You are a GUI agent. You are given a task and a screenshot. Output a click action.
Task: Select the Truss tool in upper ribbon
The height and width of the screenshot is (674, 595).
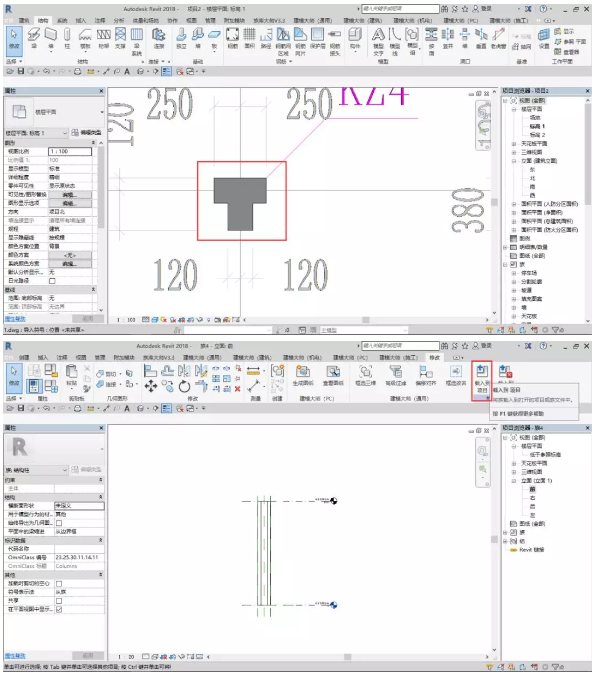103,38
